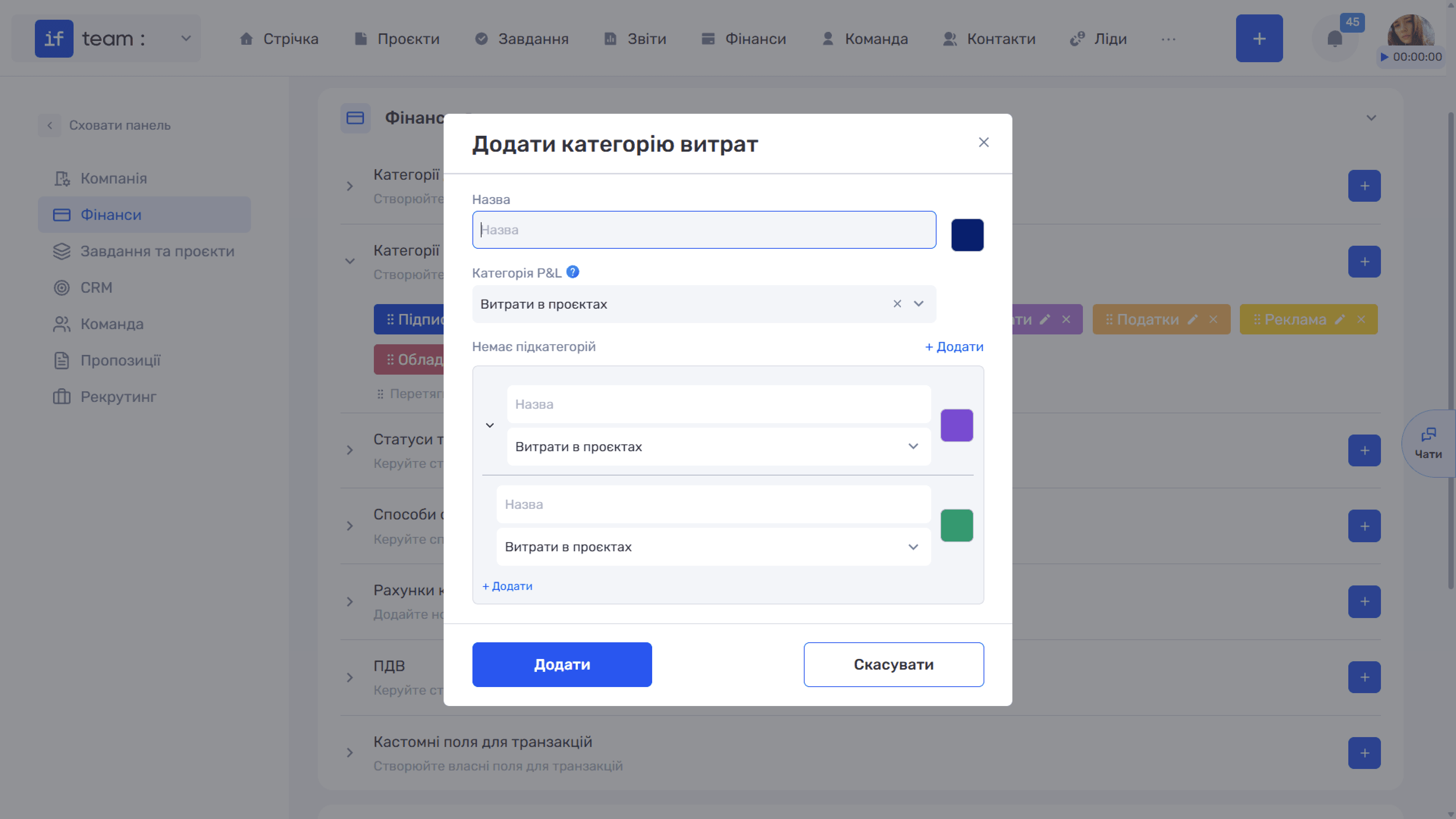Clear the selected P&L category value
Image resolution: width=1456 pixels, height=819 pixels.
[897, 304]
